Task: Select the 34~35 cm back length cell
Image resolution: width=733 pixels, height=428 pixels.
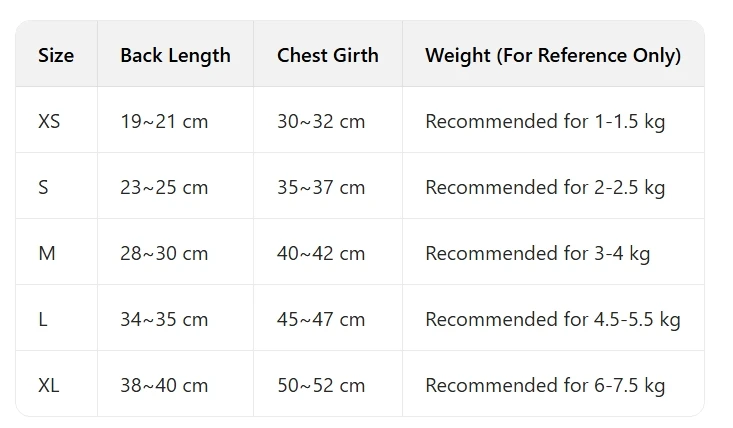Action: point(164,319)
